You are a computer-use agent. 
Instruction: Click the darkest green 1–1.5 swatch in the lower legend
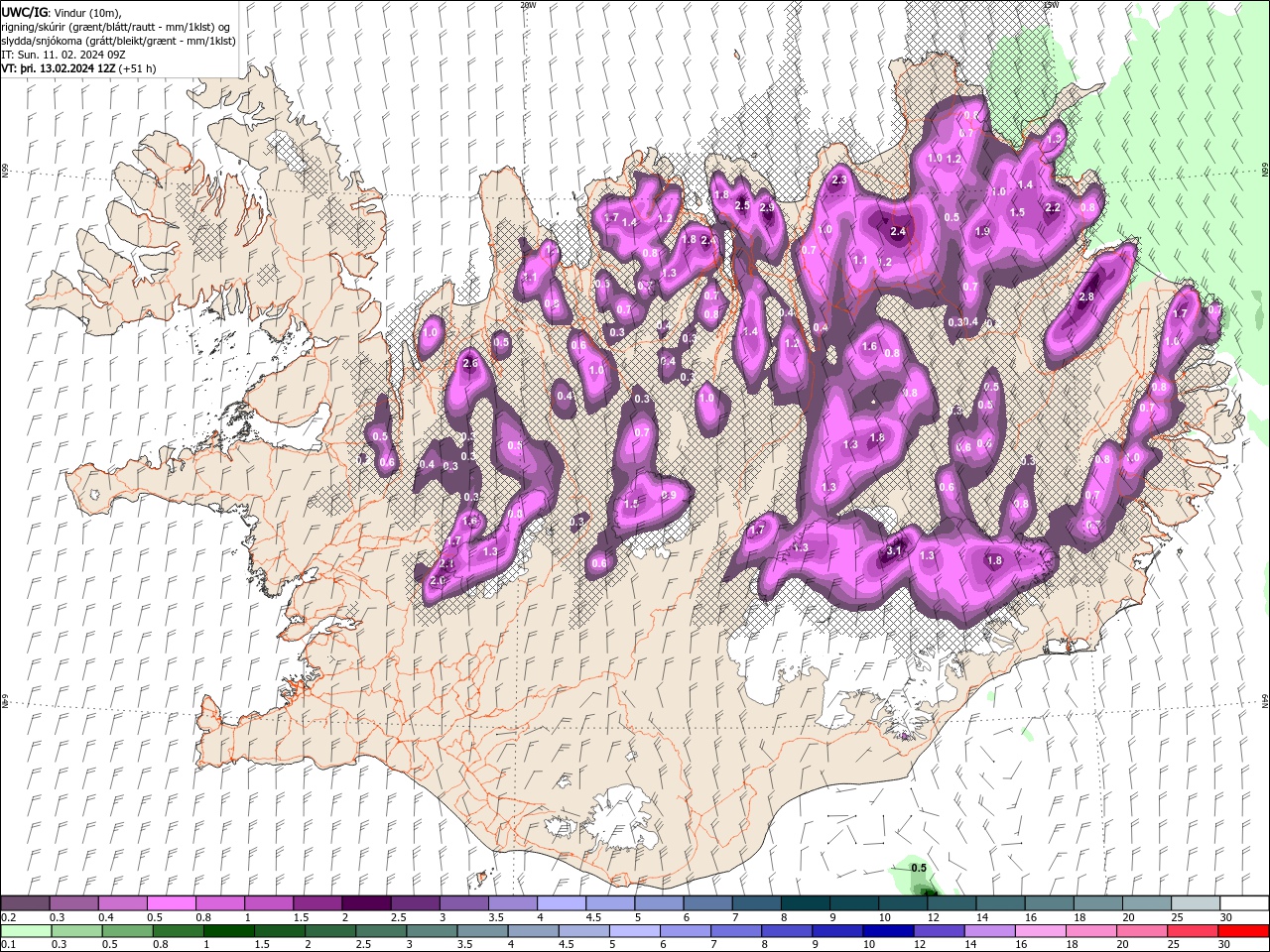tap(228, 931)
